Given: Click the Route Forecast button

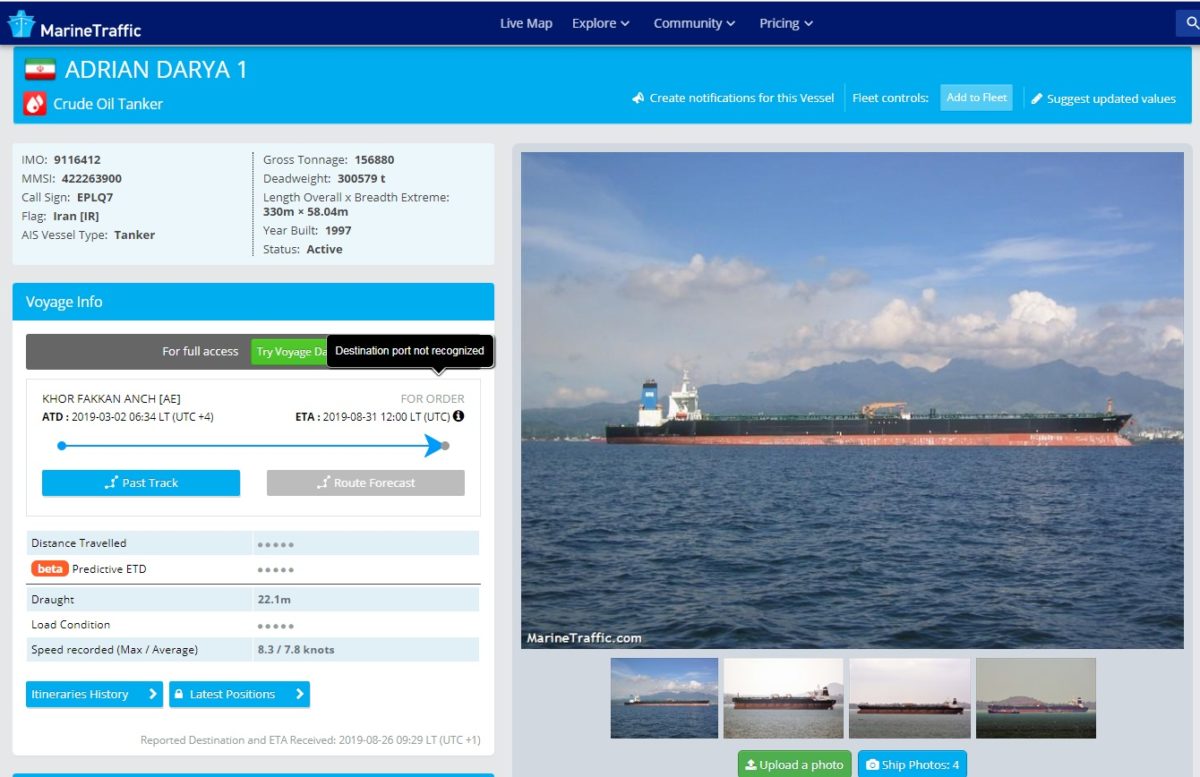Looking at the screenshot, I should pyautogui.click(x=365, y=483).
